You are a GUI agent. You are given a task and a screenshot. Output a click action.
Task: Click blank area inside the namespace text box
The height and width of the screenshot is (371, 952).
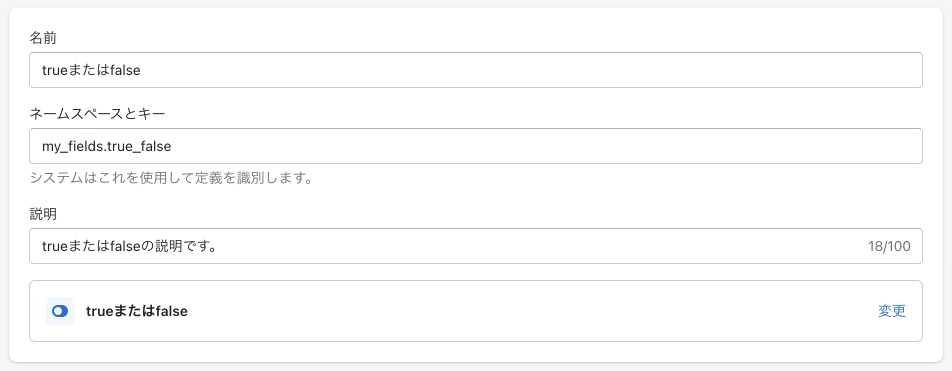tap(546, 146)
